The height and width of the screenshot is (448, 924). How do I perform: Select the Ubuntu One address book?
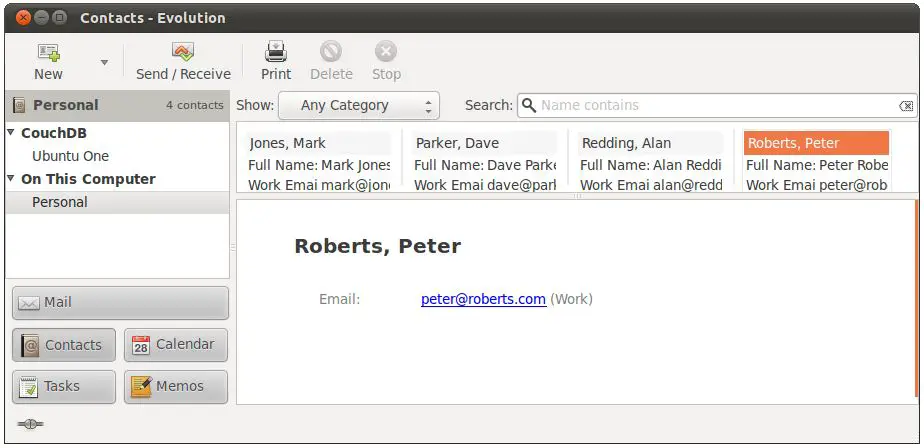(x=70, y=156)
